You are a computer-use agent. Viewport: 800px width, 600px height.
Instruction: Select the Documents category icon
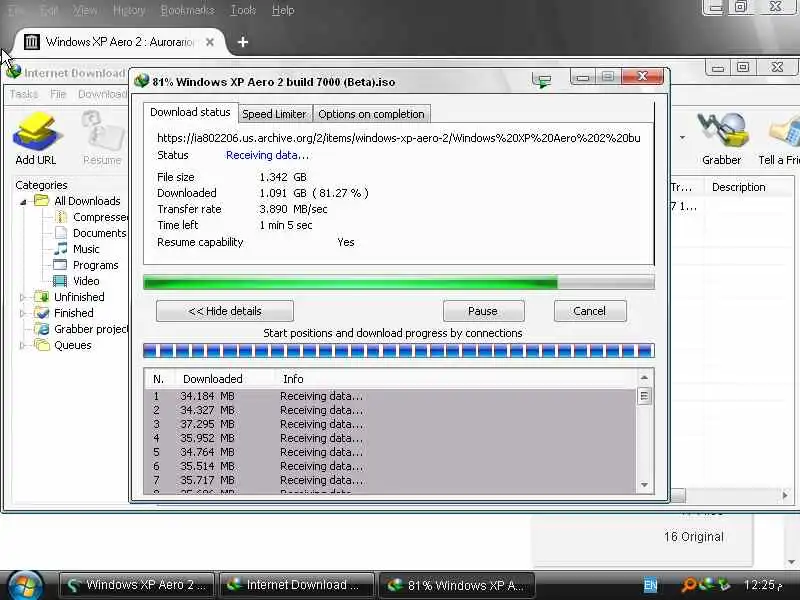(61, 233)
